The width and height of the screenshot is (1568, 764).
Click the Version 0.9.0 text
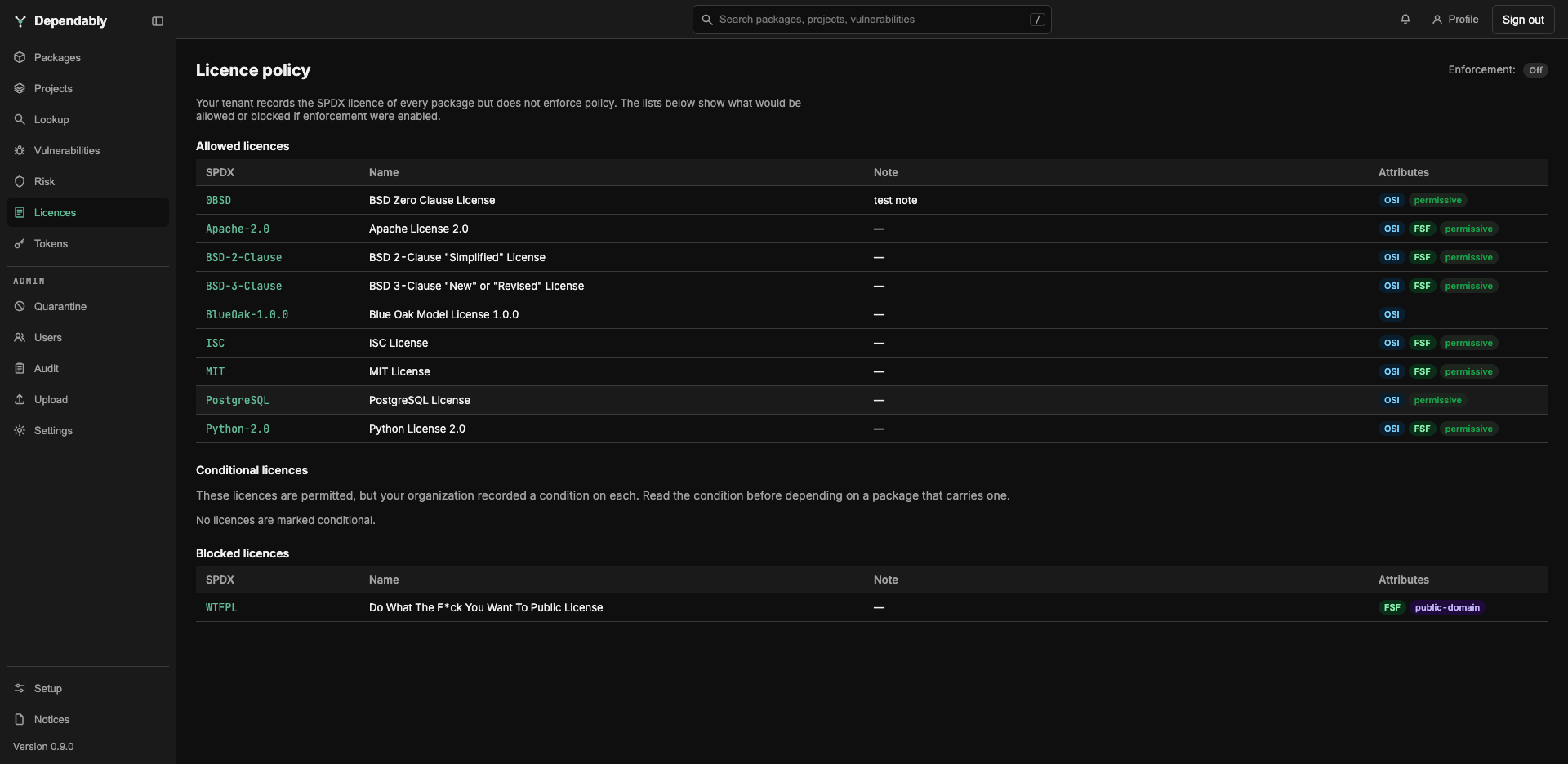(x=43, y=747)
